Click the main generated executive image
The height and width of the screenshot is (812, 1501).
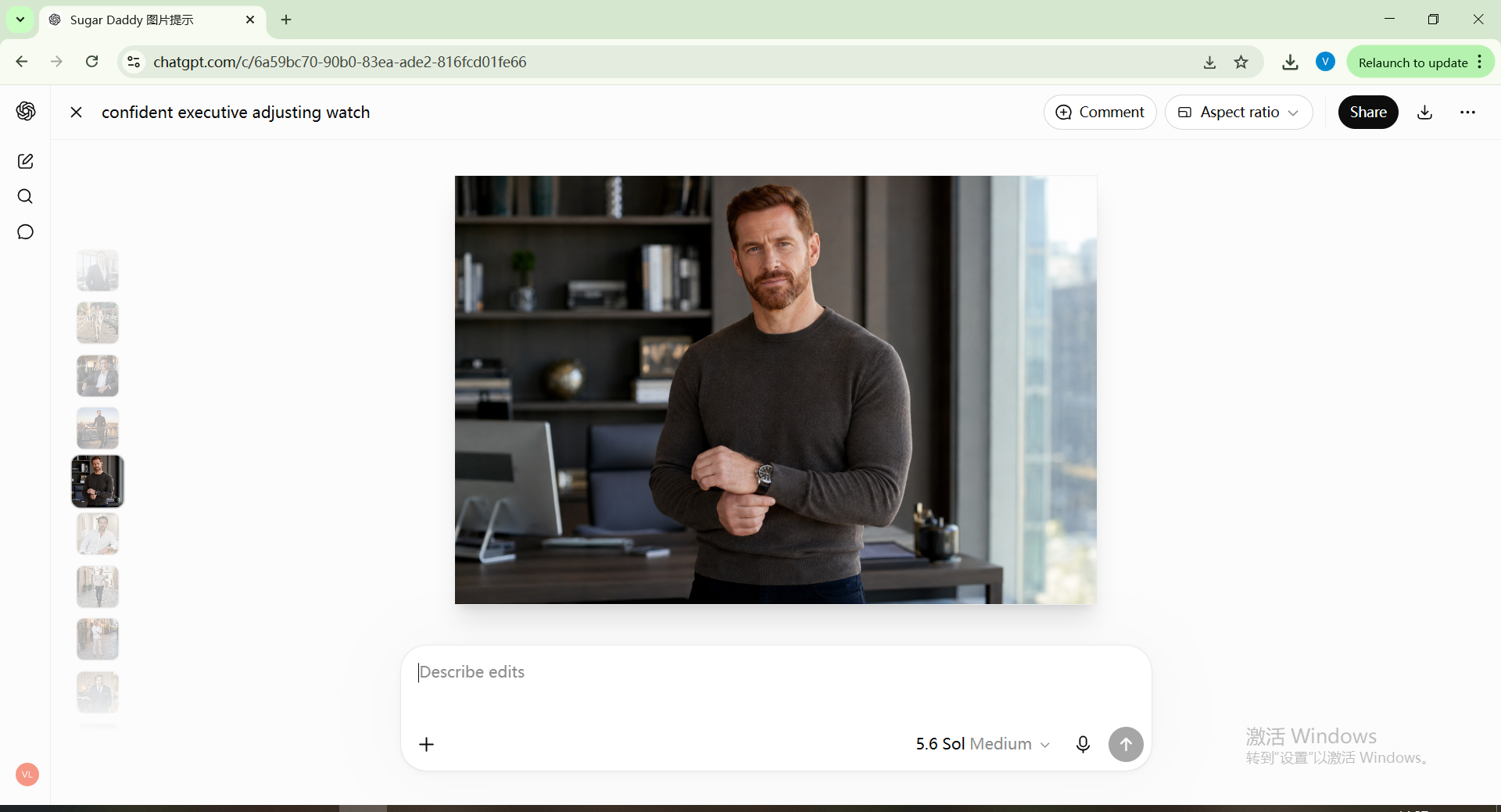click(x=776, y=390)
